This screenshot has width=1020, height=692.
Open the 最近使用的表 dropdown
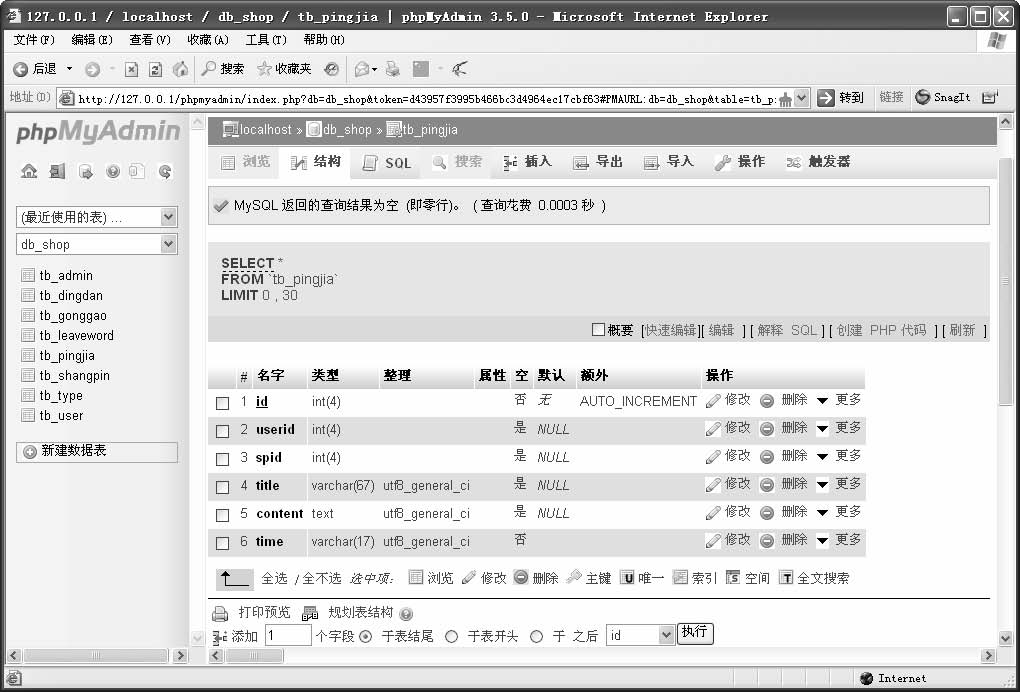96,217
